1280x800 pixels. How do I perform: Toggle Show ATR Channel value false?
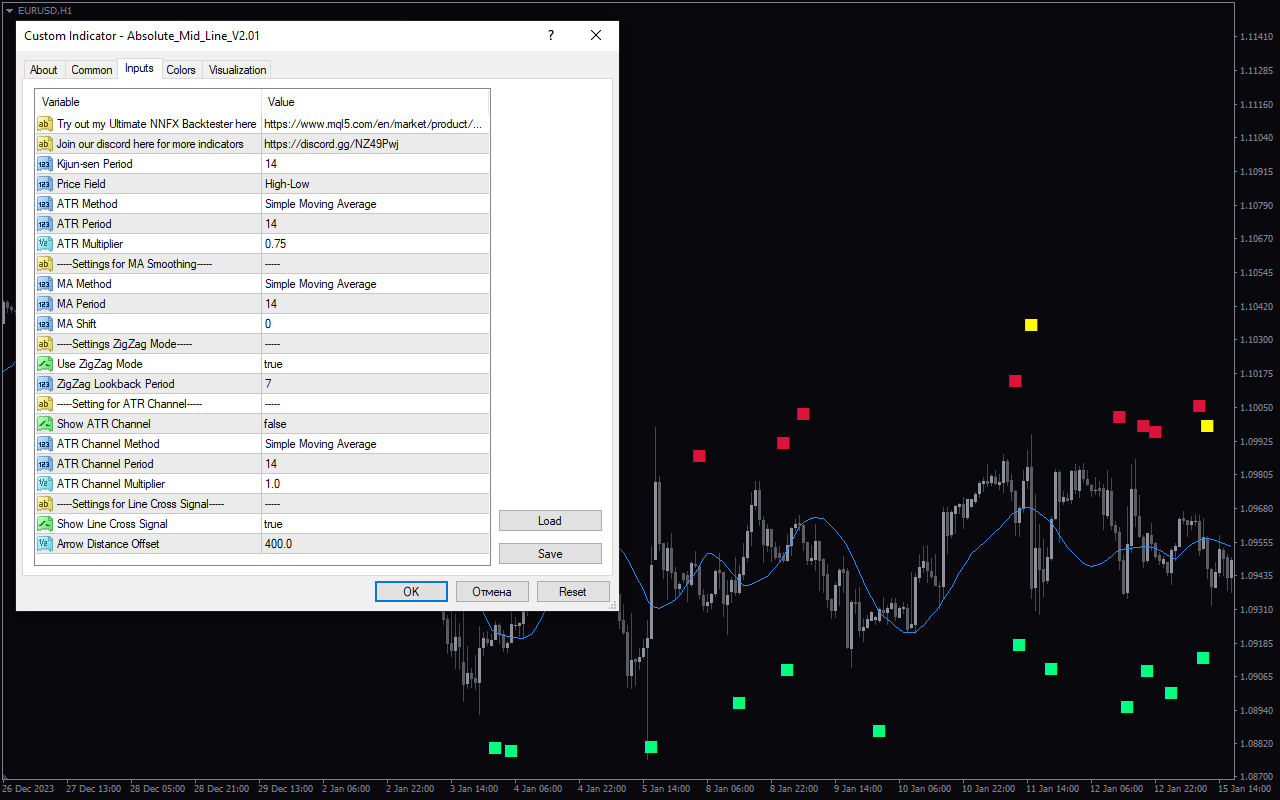pyautogui.click(x=375, y=424)
